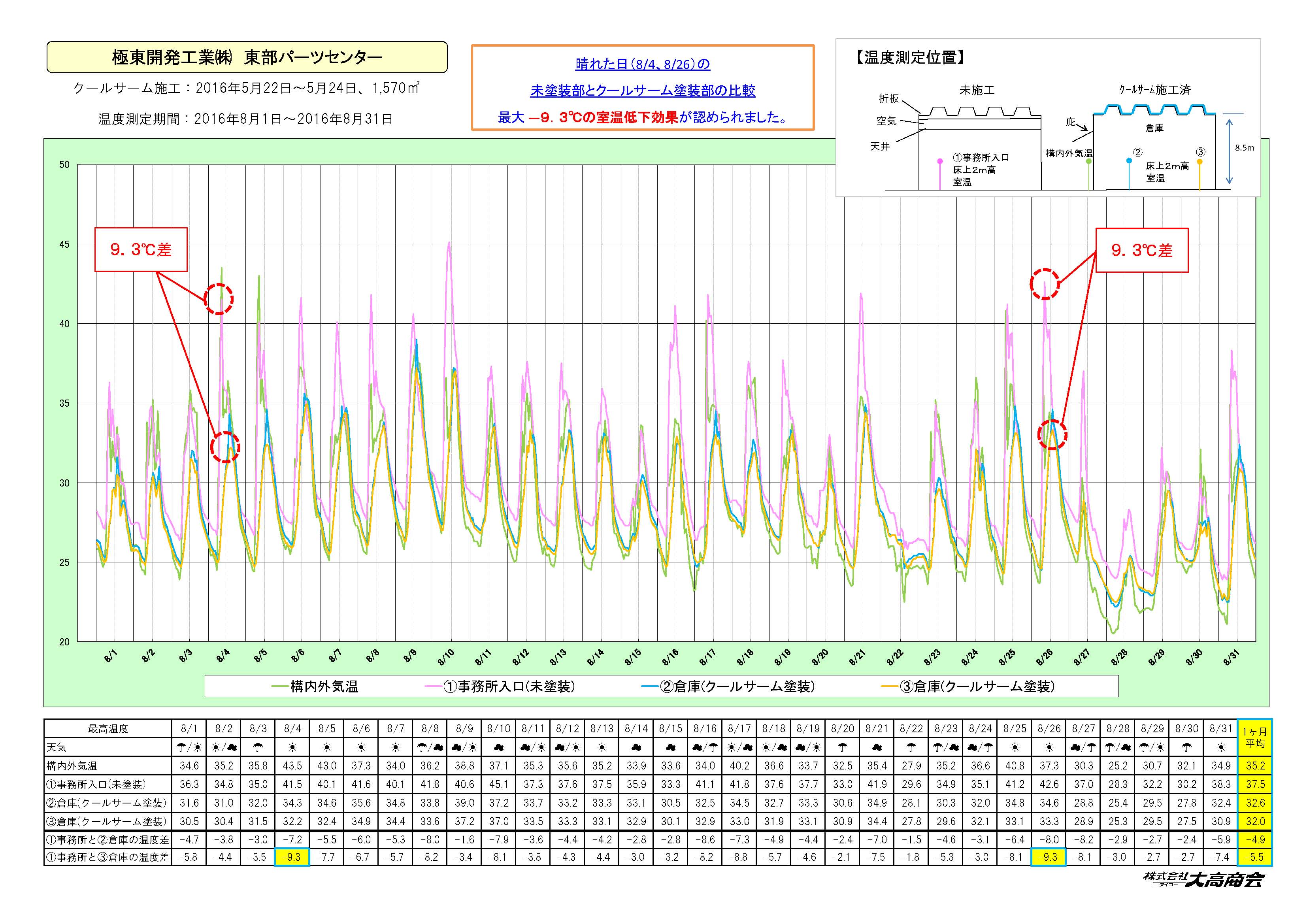Click the 折板 label in the diagram
The width and height of the screenshot is (1307, 924).
click(x=888, y=98)
